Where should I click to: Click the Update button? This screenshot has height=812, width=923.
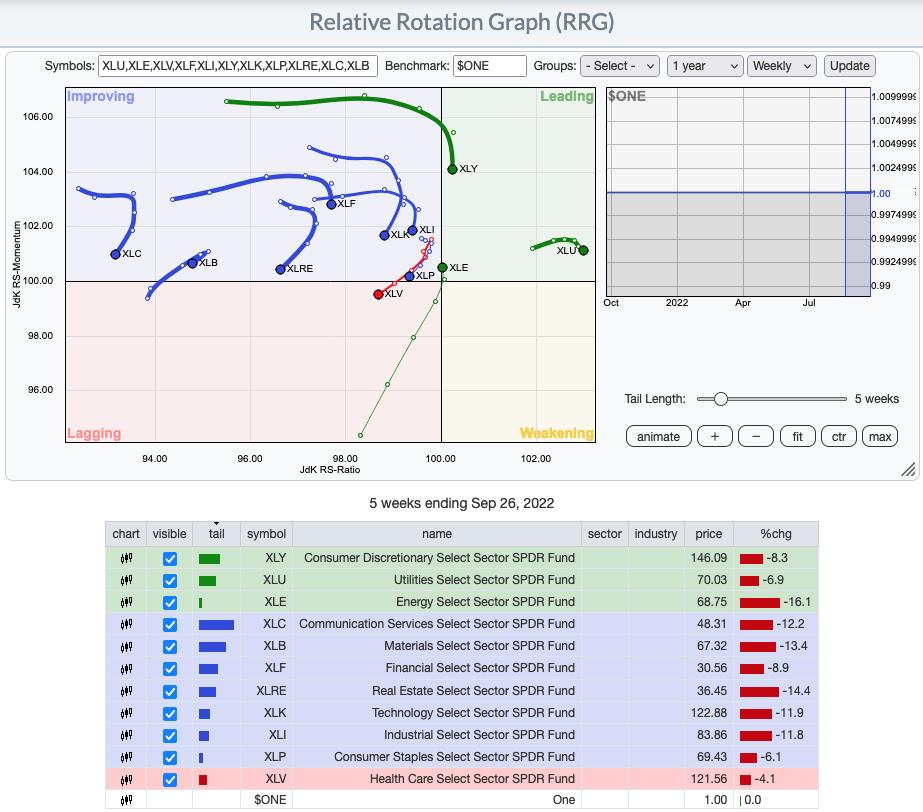[849, 66]
